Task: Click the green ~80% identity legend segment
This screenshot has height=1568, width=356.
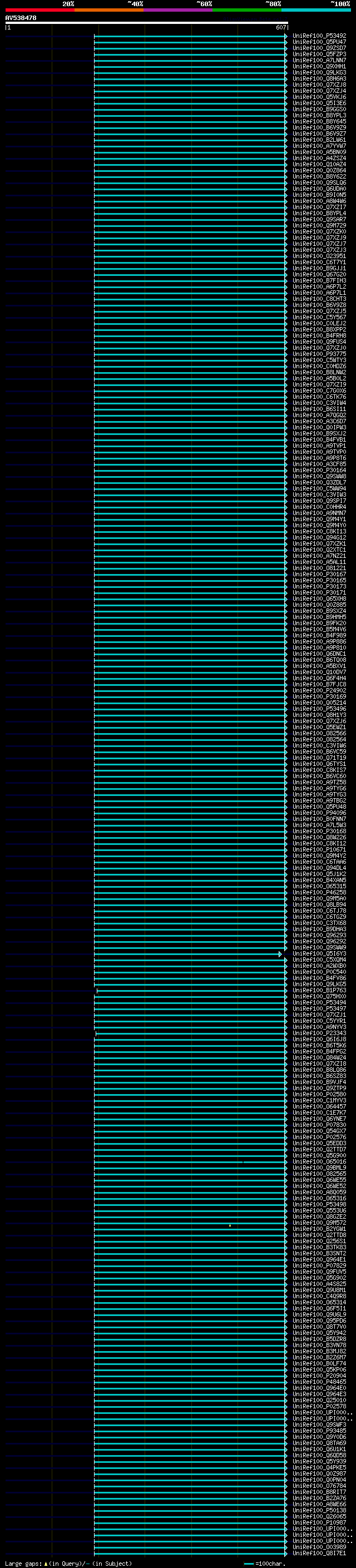Action: (247, 10)
